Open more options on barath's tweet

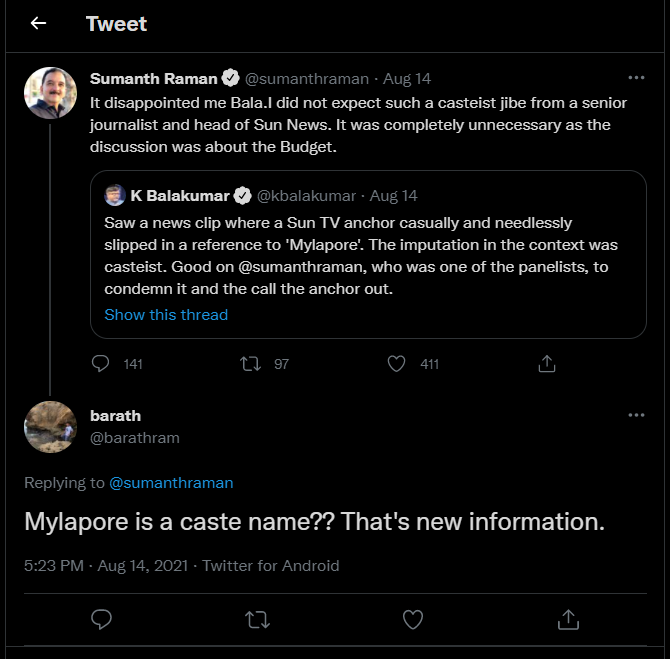(x=636, y=416)
